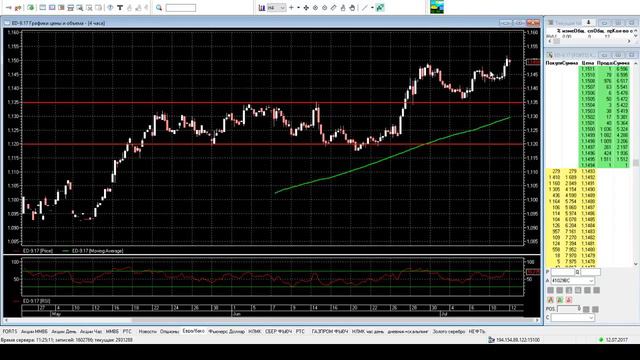The image size is (640, 360).
Task: Click the green A order button
Action: click(560, 300)
